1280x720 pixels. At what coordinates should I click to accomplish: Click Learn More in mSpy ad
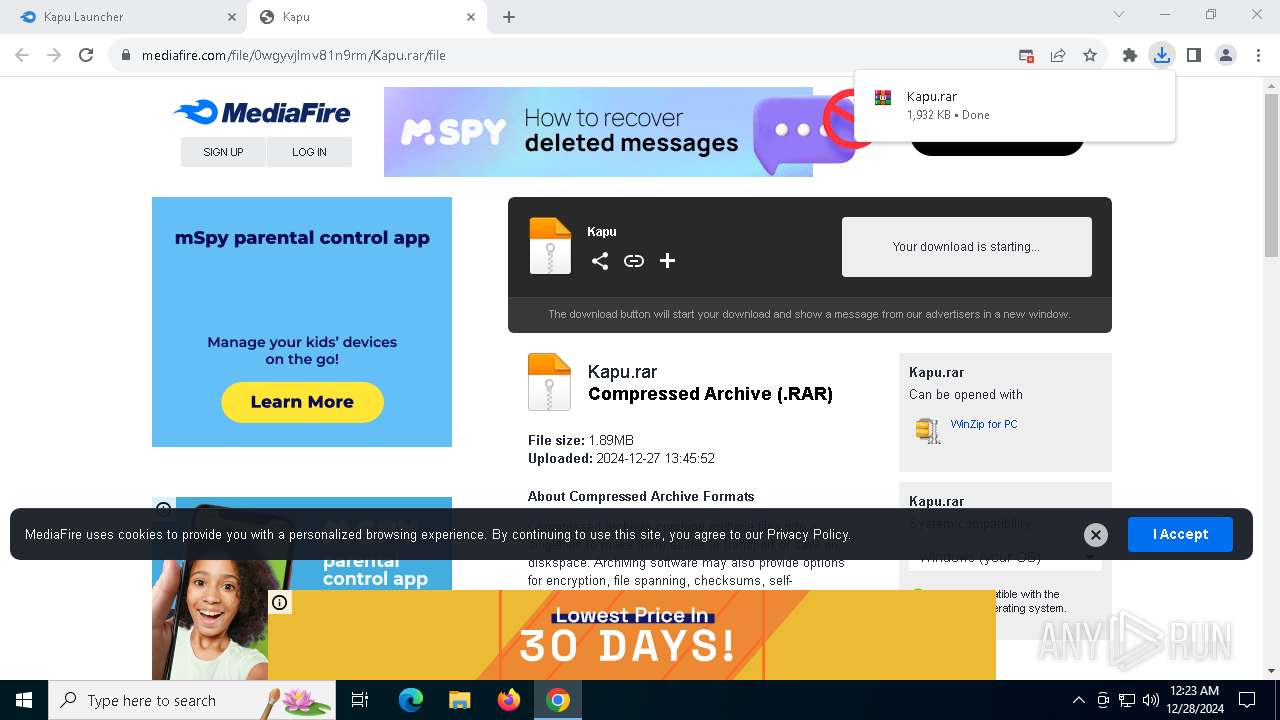click(x=302, y=402)
